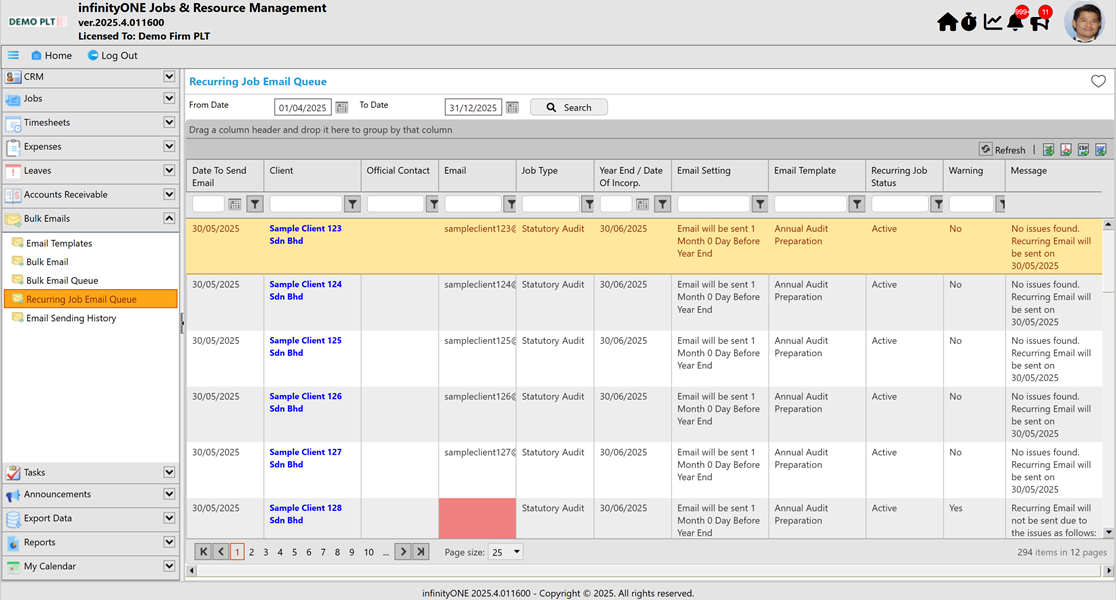Collapse the CRM section chevron
1116x600 pixels.
click(171, 76)
